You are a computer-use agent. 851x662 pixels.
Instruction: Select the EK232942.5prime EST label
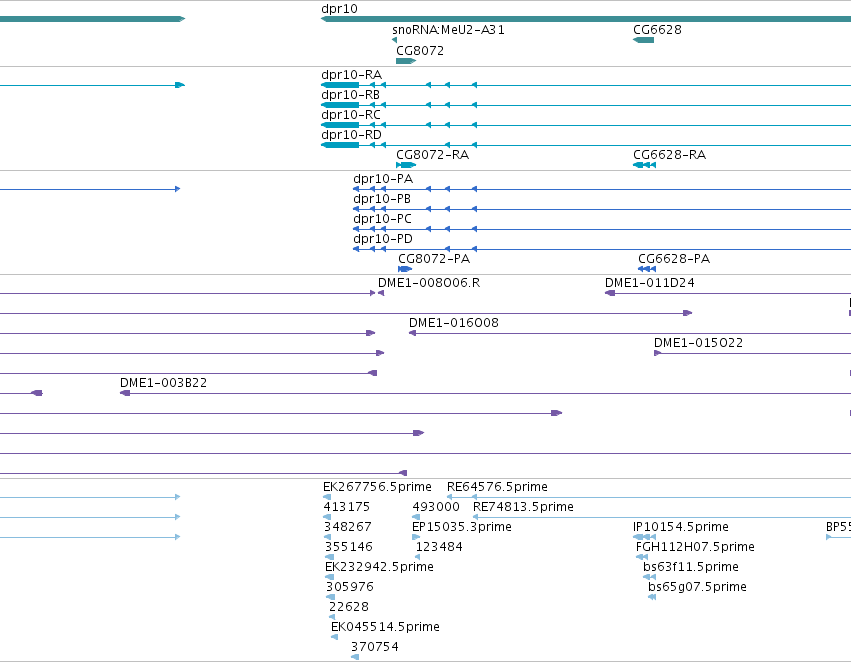click(379, 568)
